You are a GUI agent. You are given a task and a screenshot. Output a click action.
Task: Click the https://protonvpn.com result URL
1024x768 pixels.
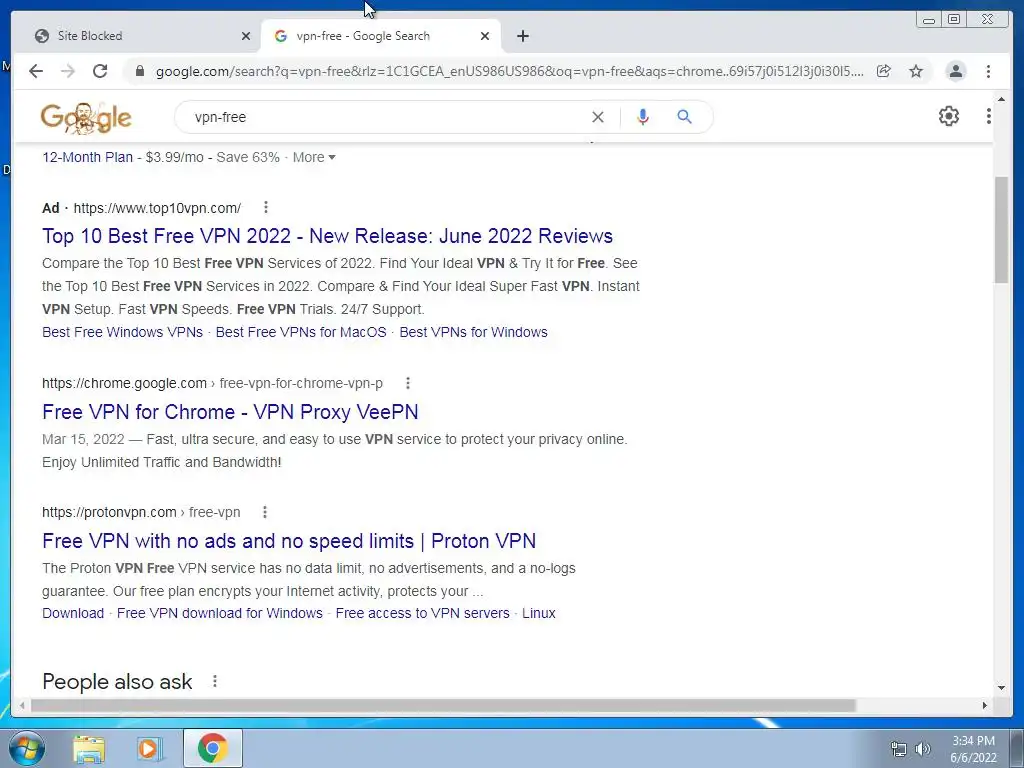click(109, 513)
